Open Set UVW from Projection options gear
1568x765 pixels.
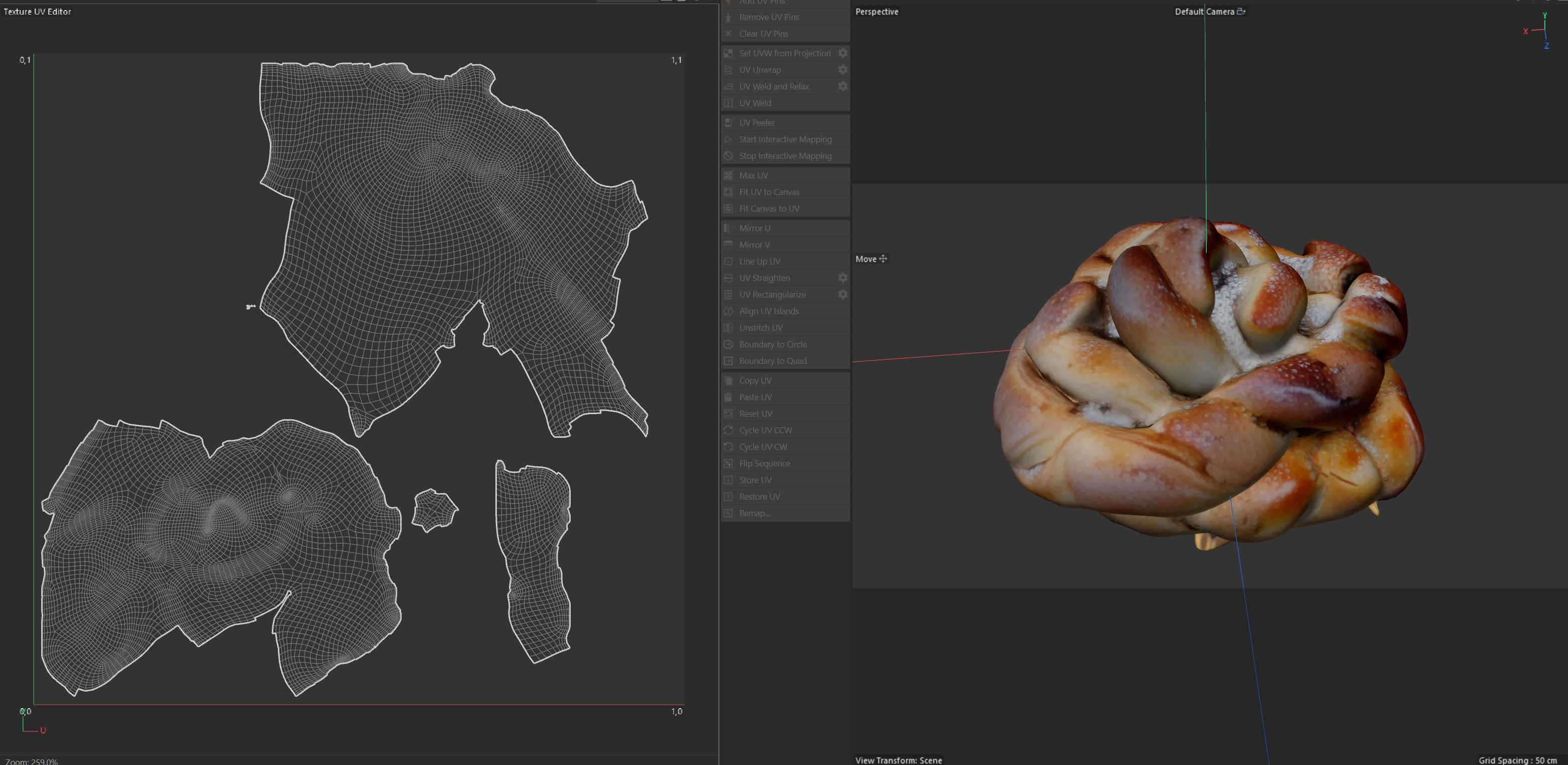click(x=843, y=54)
